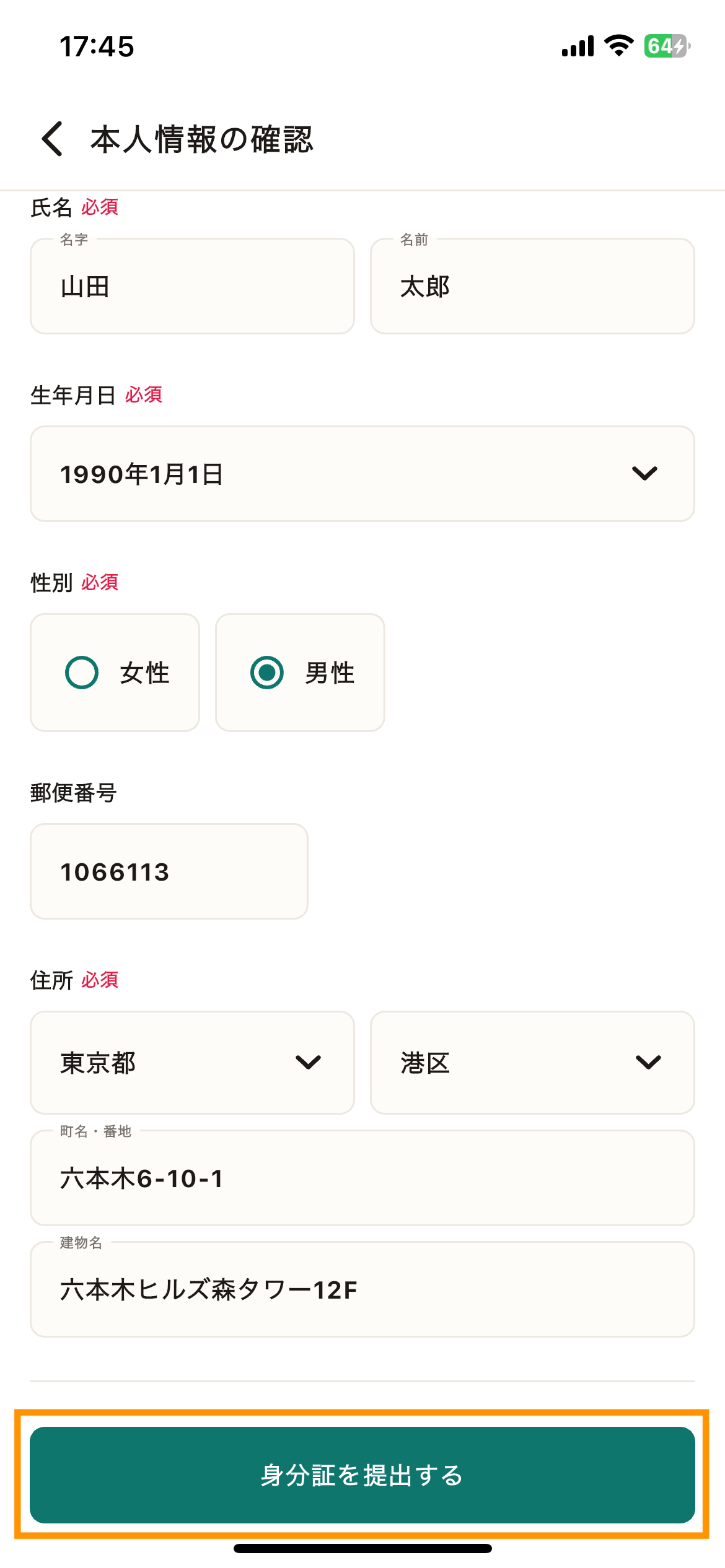Tap the back arrow icon
725x1568 pixels.
click(52, 138)
